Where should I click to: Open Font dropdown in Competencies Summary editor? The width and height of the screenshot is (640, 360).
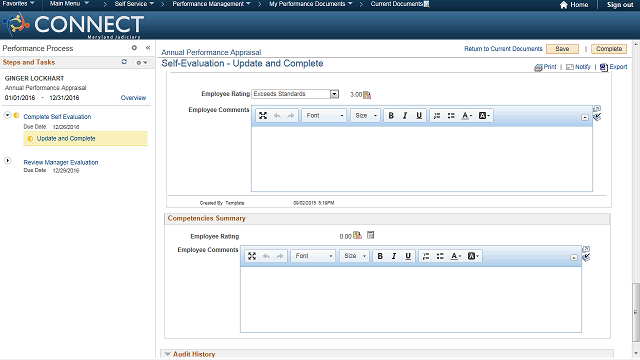pyautogui.click(x=313, y=256)
